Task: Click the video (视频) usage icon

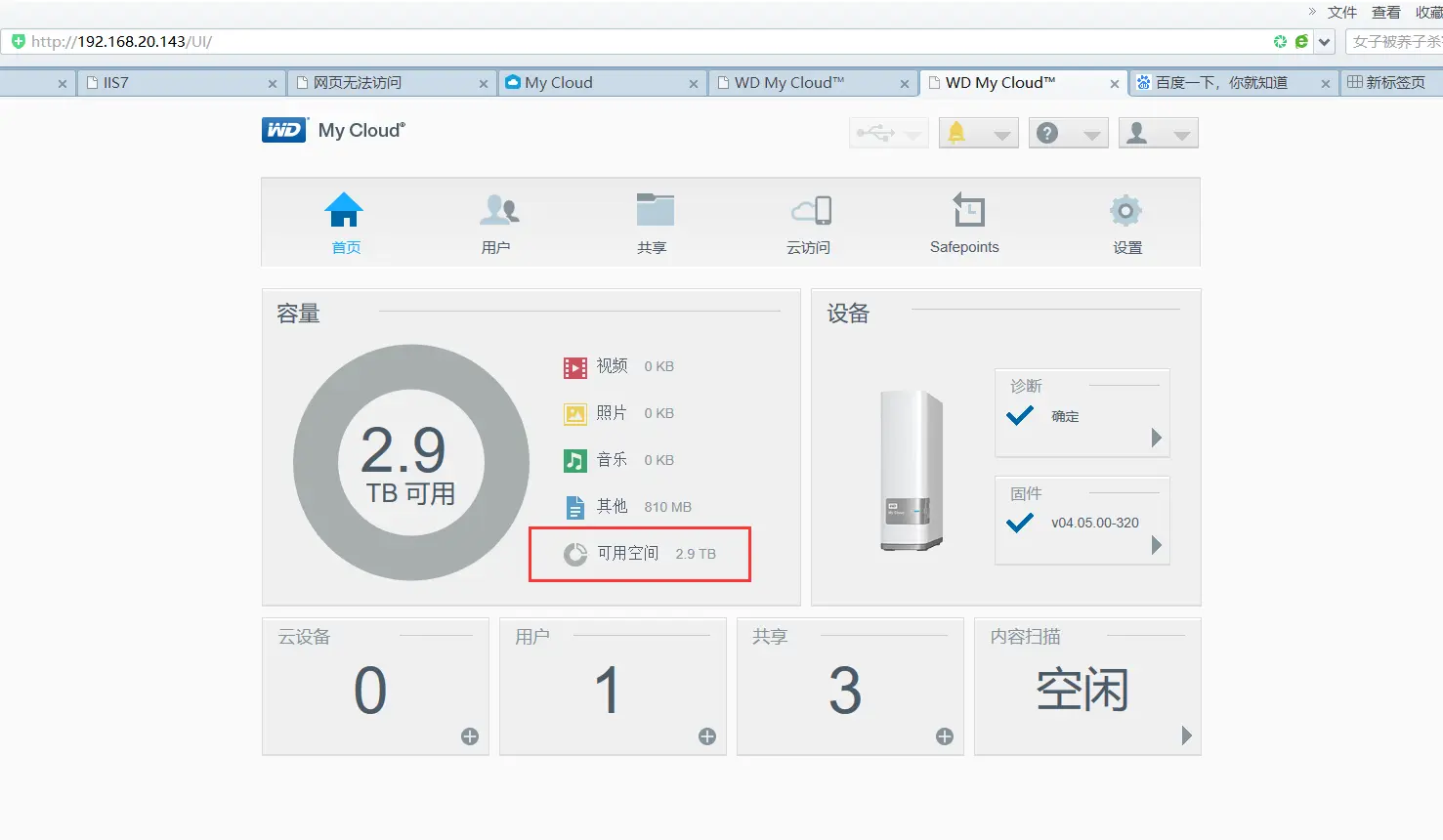Action: [575, 367]
